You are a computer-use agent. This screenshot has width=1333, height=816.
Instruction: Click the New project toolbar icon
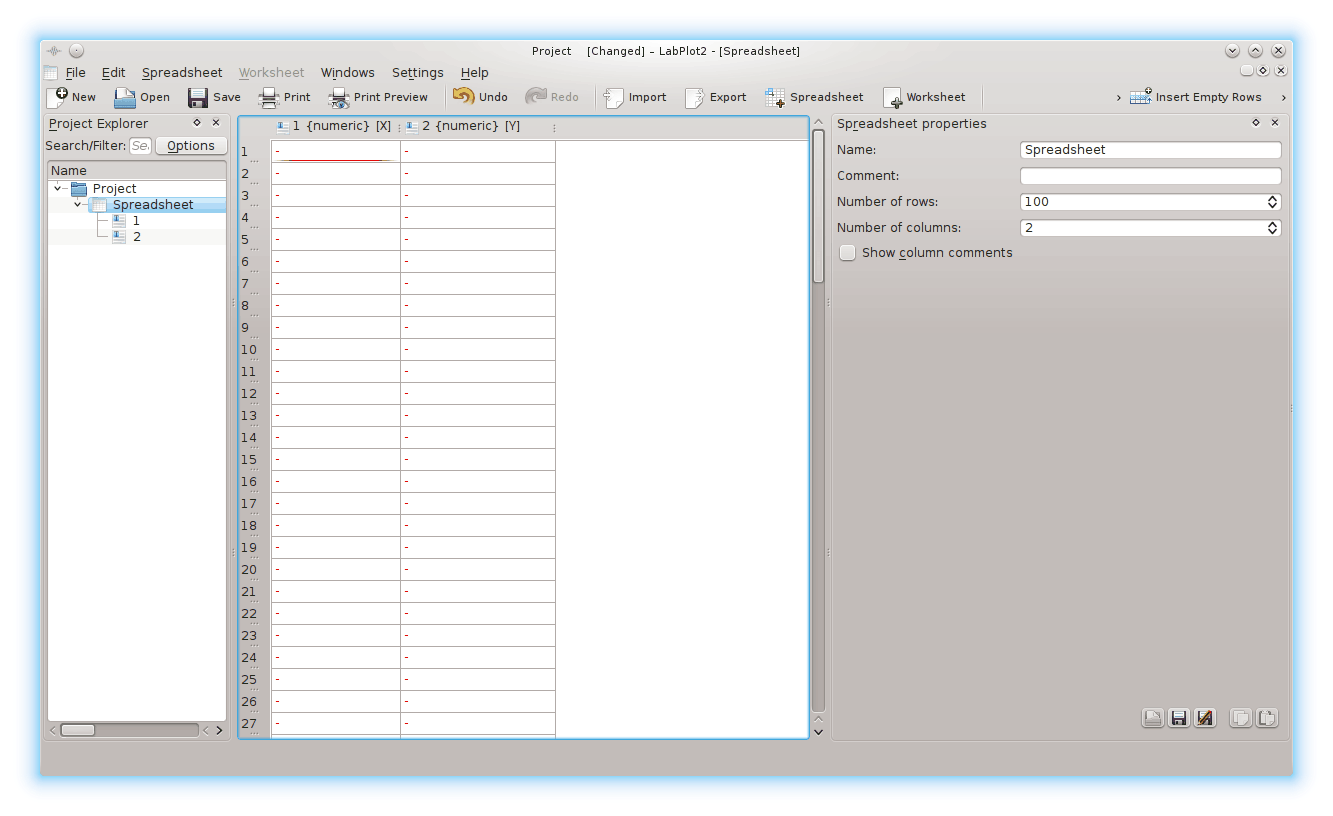tap(58, 97)
